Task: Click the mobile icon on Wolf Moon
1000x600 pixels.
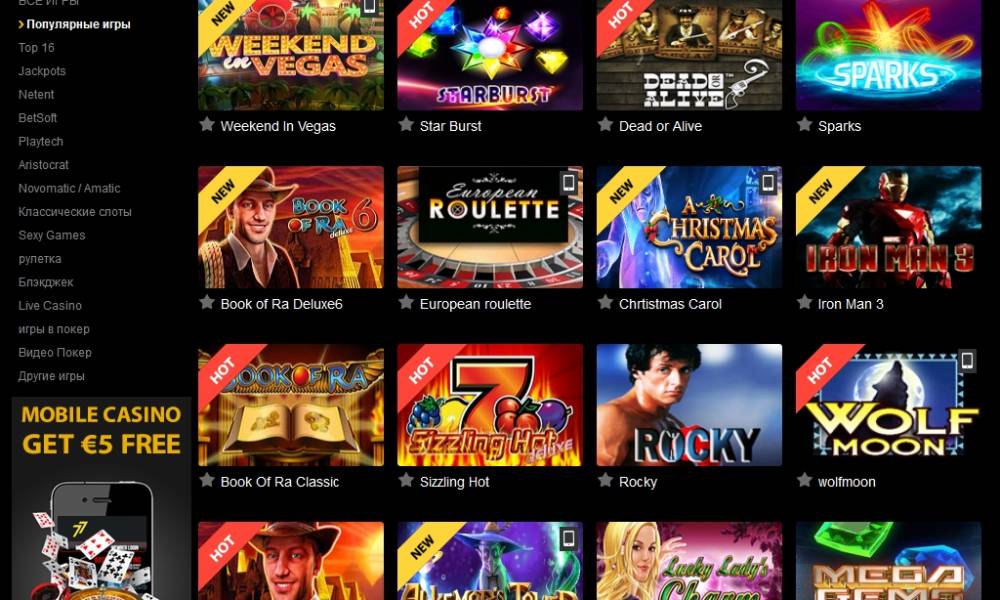Action: pos(967,361)
